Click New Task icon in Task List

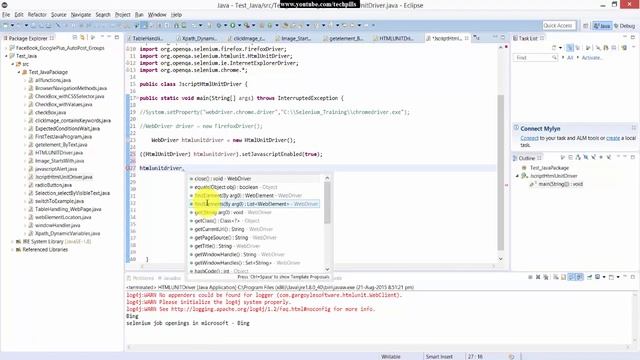click(x=554, y=48)
